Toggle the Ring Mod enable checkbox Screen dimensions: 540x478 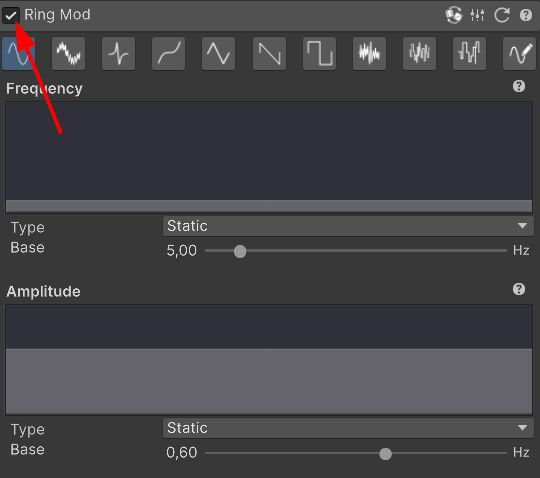click(11, 15)
